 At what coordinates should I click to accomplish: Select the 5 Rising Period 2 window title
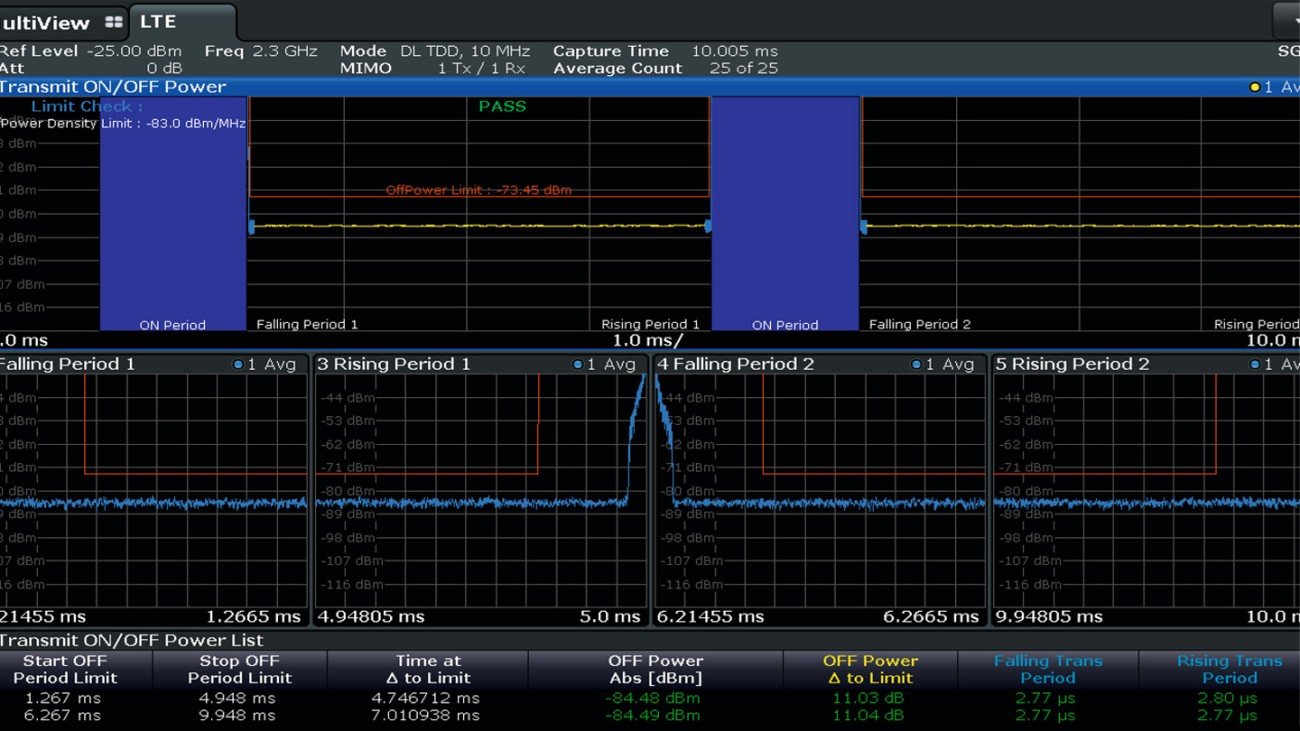[x=1068, y=364]
